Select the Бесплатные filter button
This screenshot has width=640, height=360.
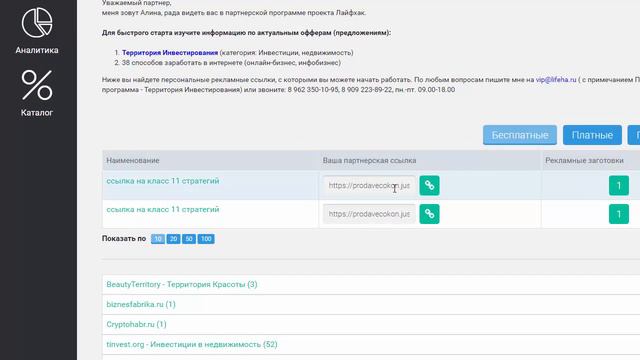[520, 135]
